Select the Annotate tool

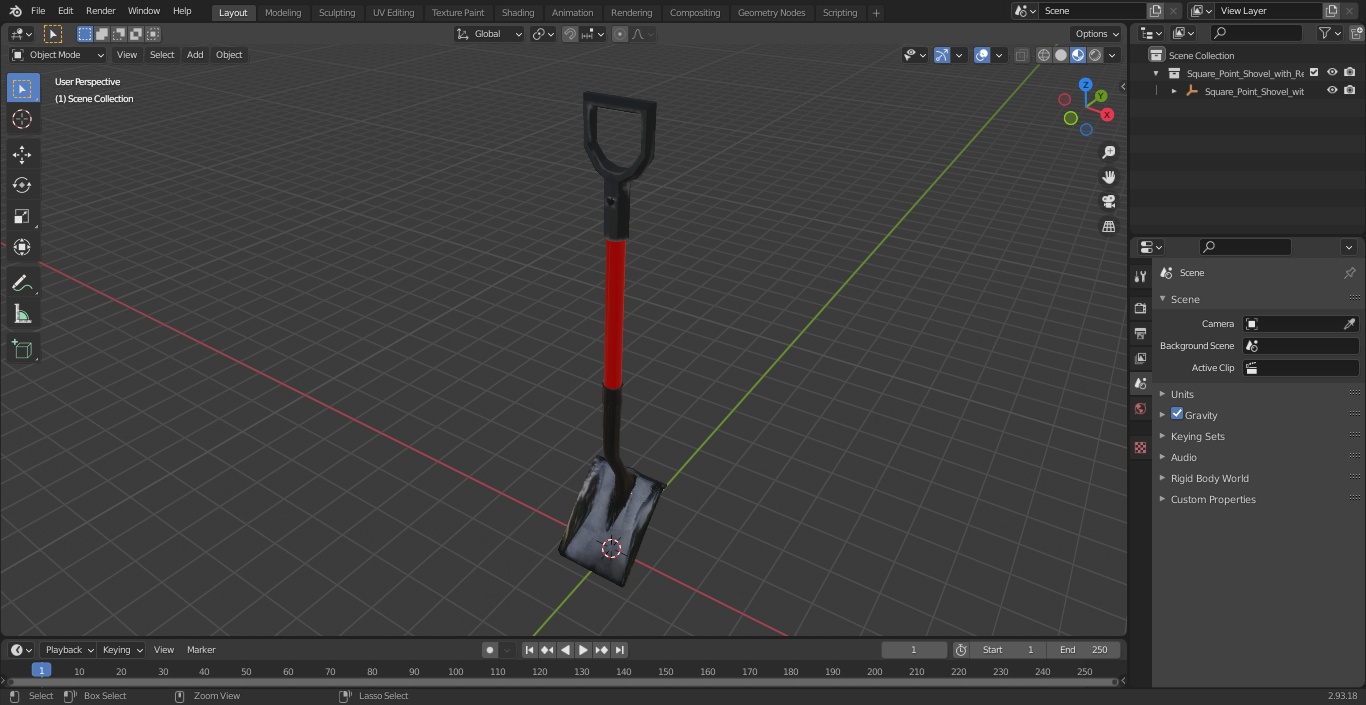click(x=22, y=284)
